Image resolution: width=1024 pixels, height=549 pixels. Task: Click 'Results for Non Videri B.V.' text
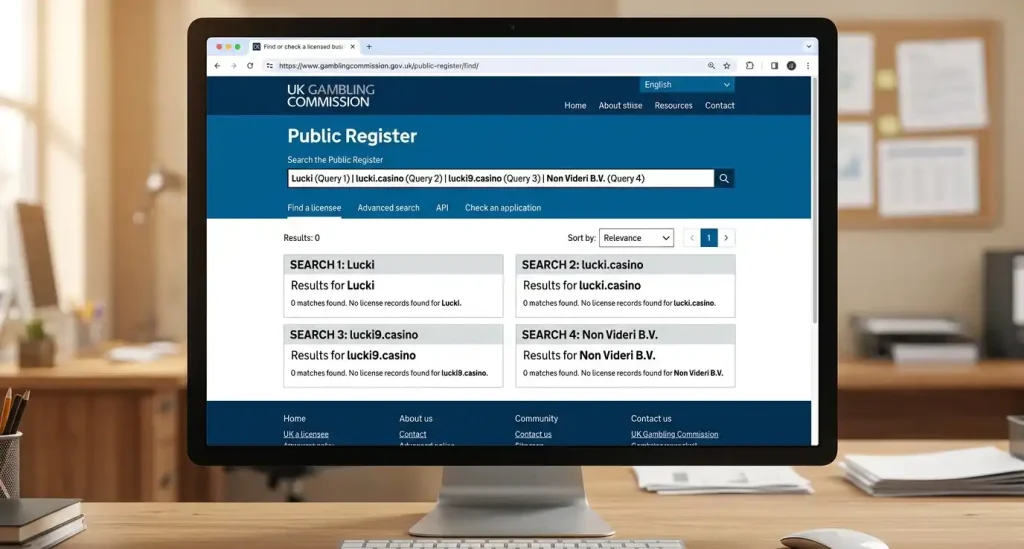(x=589, y=355)
